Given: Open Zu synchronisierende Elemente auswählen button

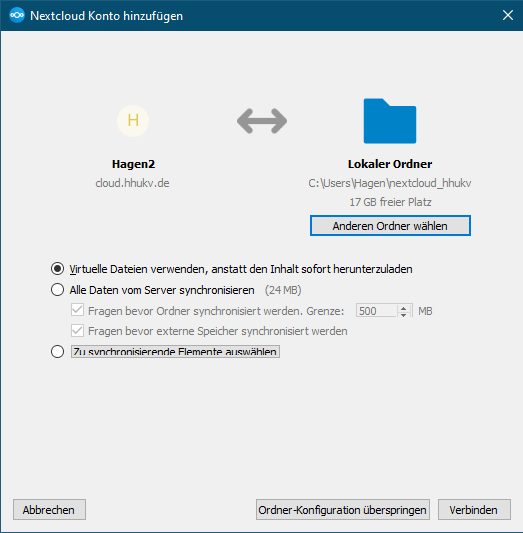Looking at the screenshot, I should pyautogui.click(x=175, y=351).
